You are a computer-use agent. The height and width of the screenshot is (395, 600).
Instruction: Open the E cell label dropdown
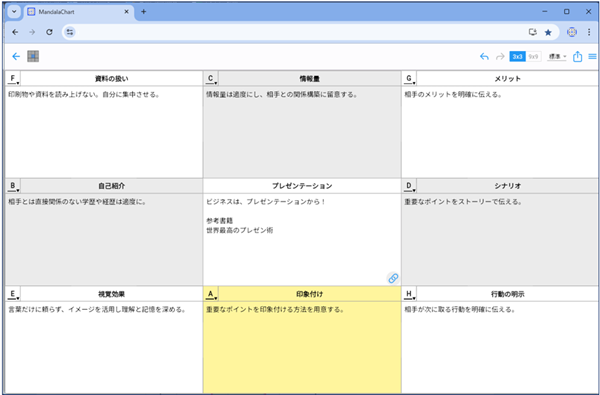13,294
